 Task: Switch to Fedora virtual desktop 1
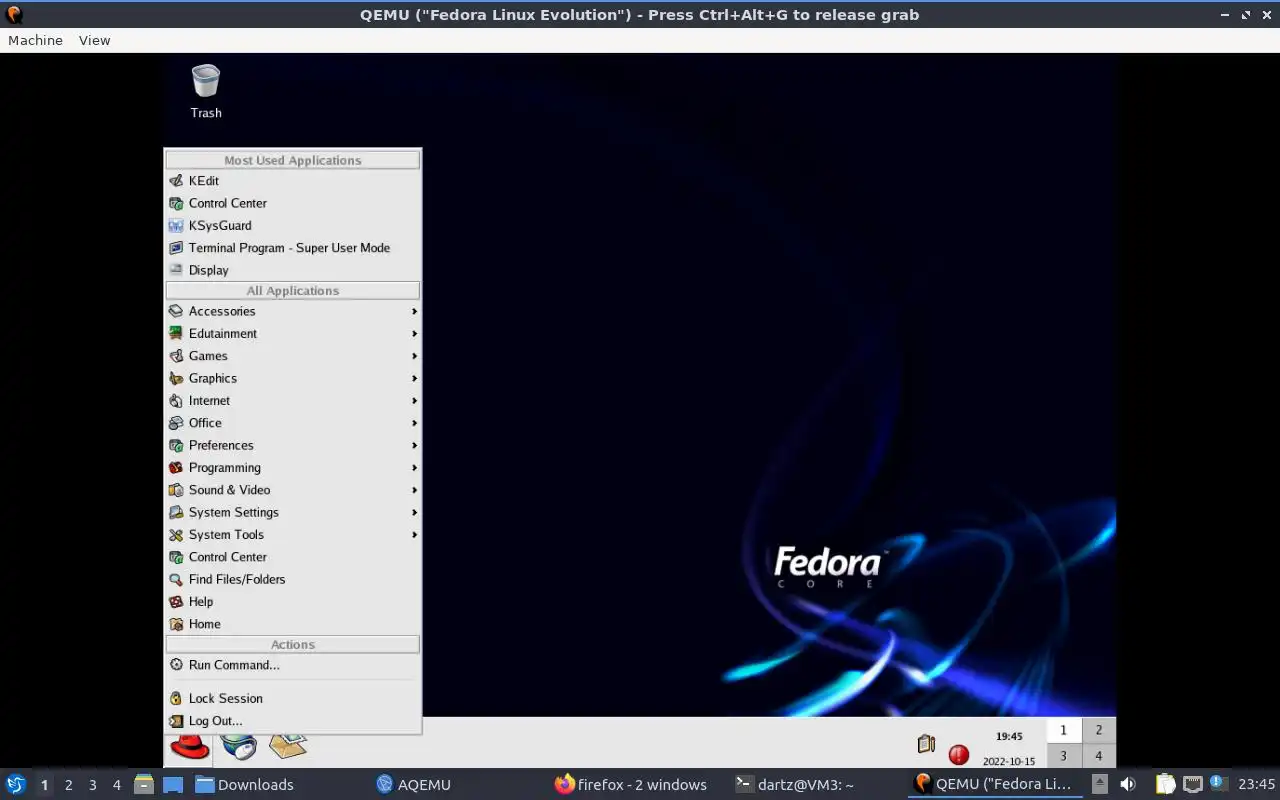click(1063, 730)
